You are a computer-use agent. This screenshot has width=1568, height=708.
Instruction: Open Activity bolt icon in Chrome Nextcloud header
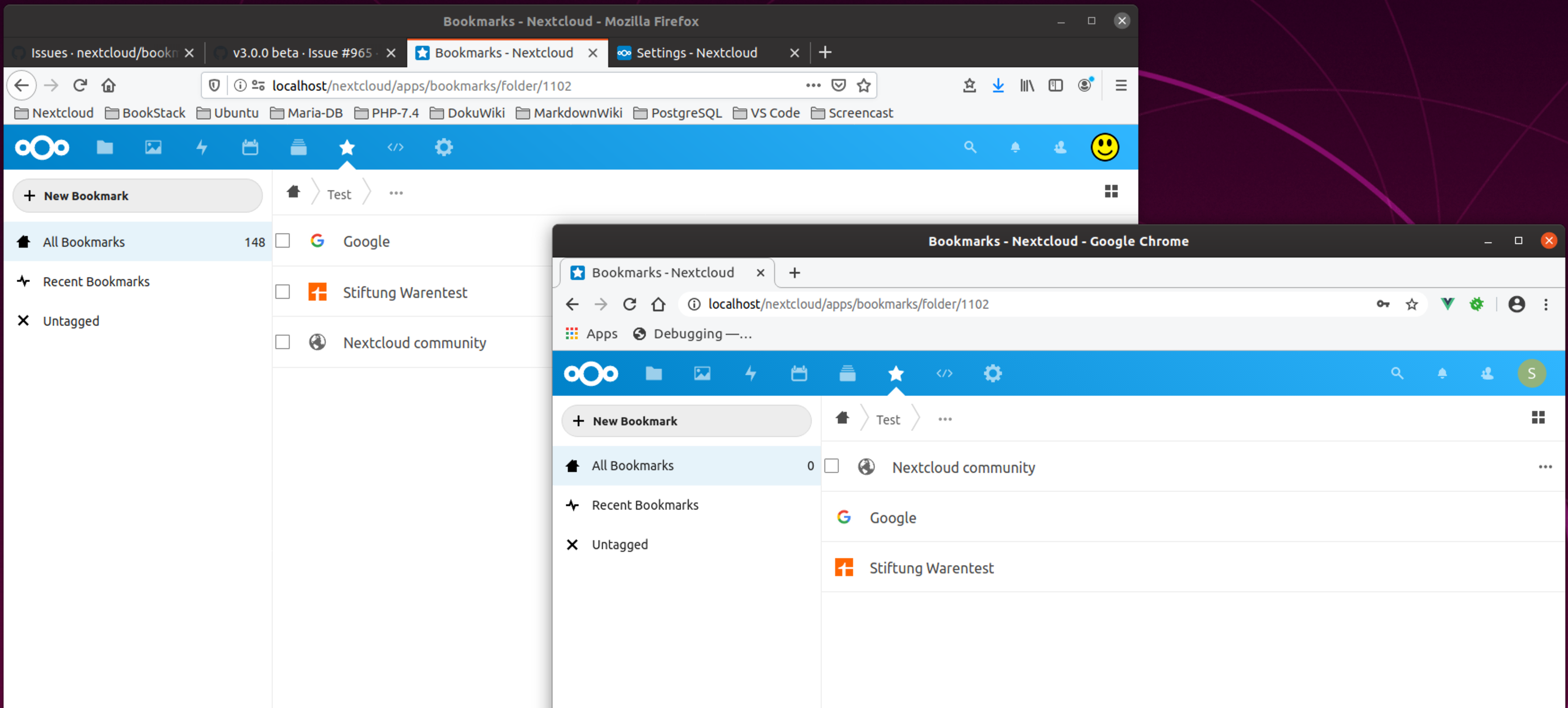click(750, 373)
